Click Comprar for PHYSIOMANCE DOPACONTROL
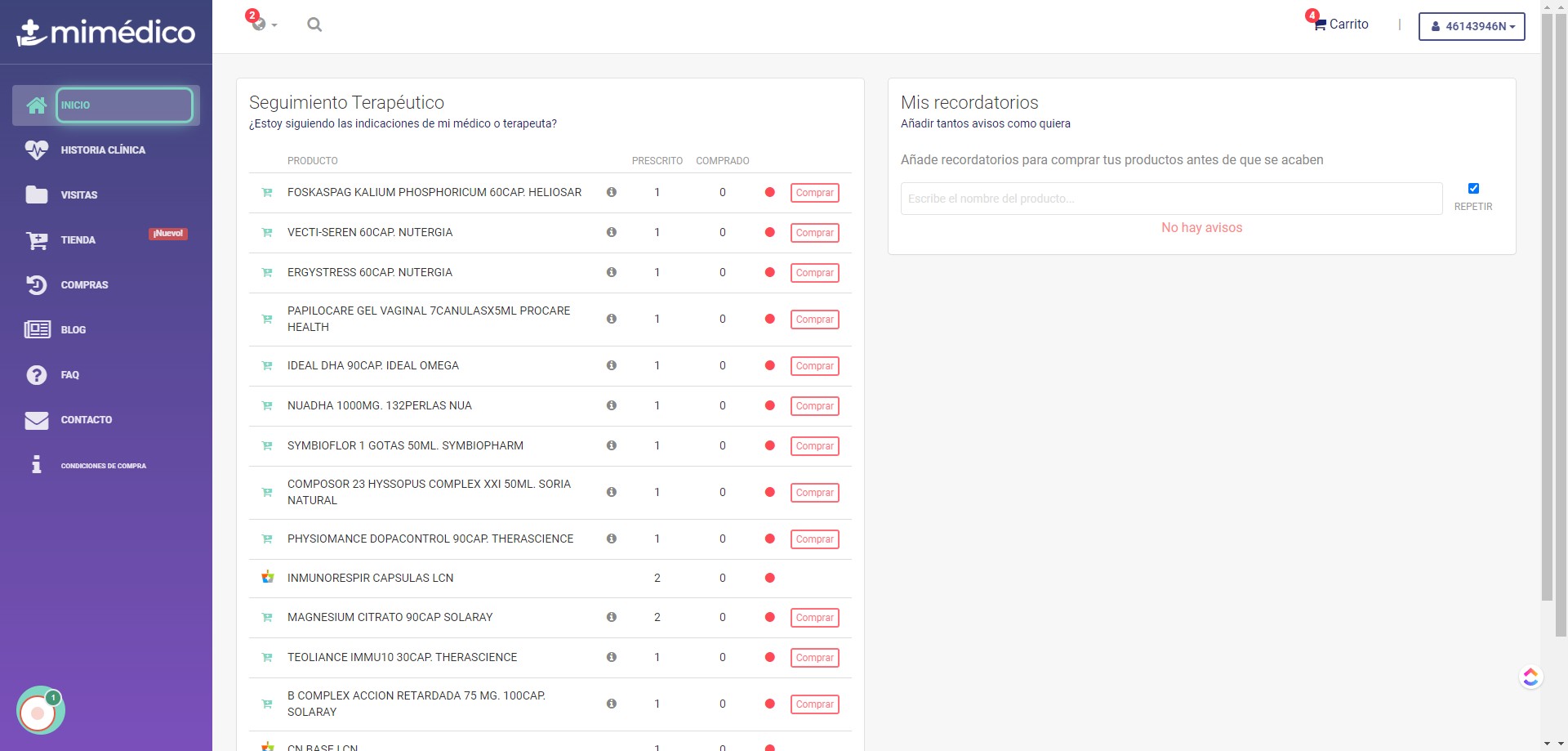The height and width of the screenshot is (751, 1568). tap(814, 539)
